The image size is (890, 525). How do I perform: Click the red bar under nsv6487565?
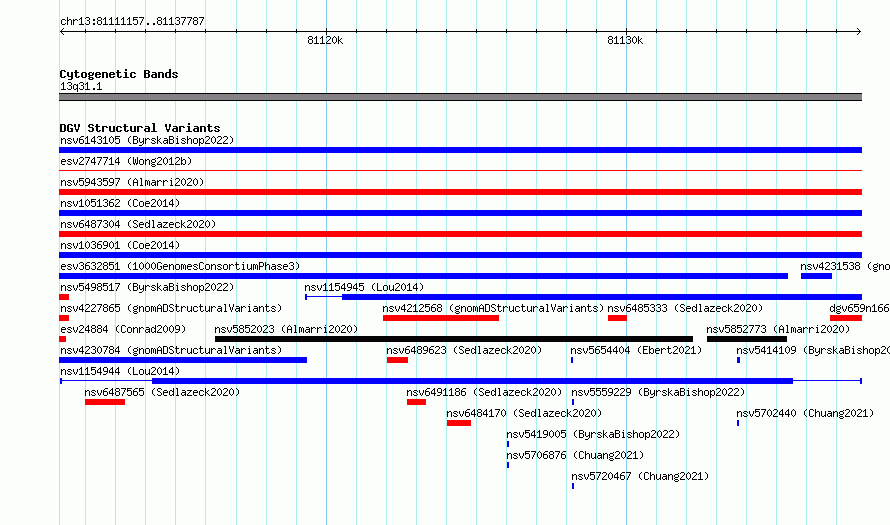105,402
